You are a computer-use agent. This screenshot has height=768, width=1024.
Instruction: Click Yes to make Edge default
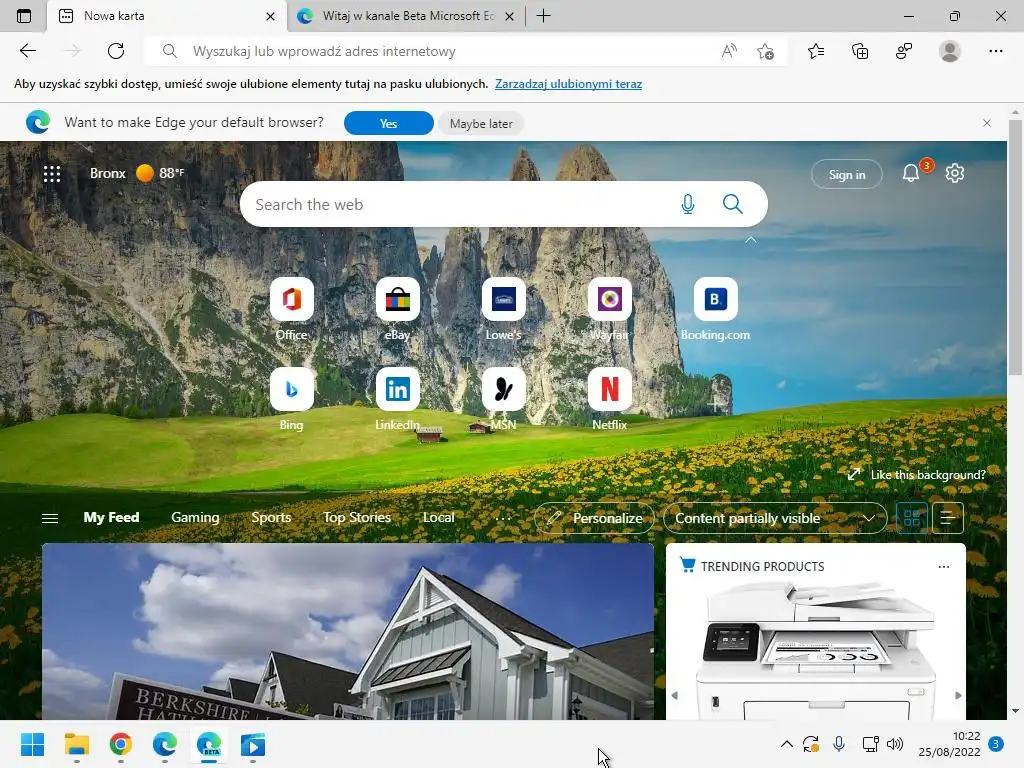(389, 123)
